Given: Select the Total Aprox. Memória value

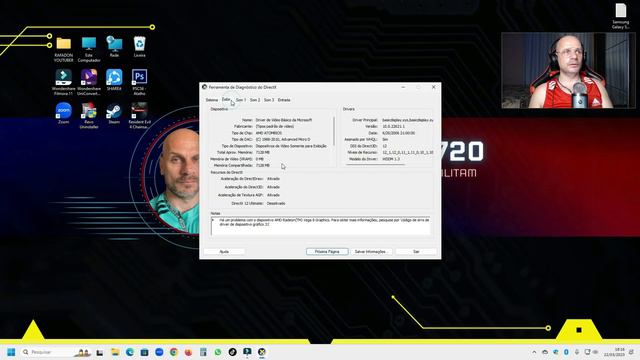Looking at the screenshot, I should (x=262, y=152).
